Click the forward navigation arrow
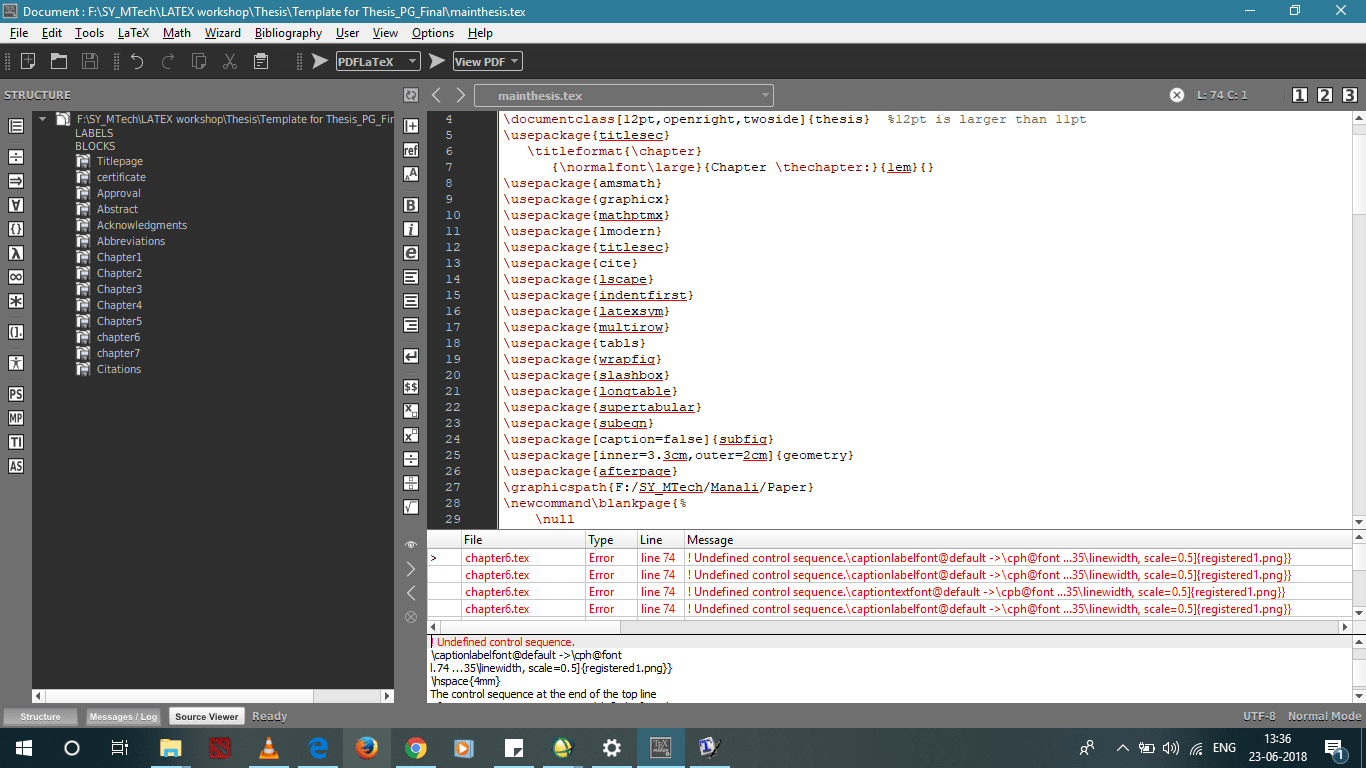 coord(460,95)
